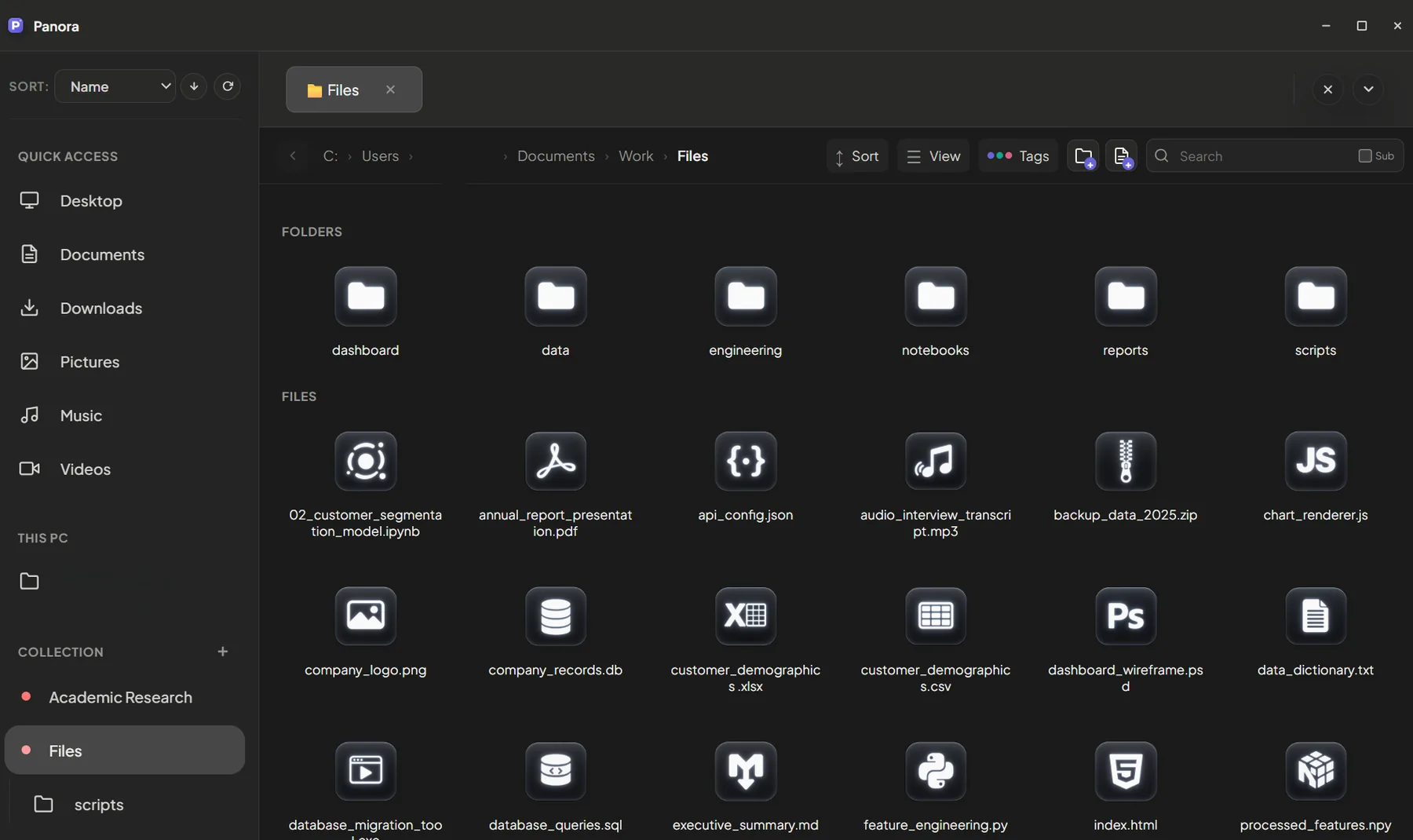Open the notebooks folder icon
1413x840 pixels.
pos(936,297)
